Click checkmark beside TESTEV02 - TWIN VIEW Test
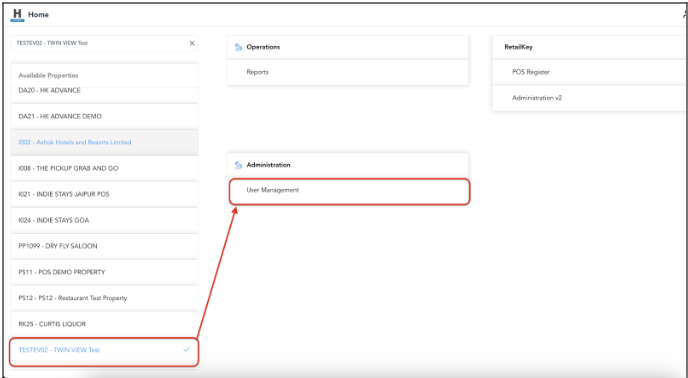688x378 pixels. click(186, 349)
